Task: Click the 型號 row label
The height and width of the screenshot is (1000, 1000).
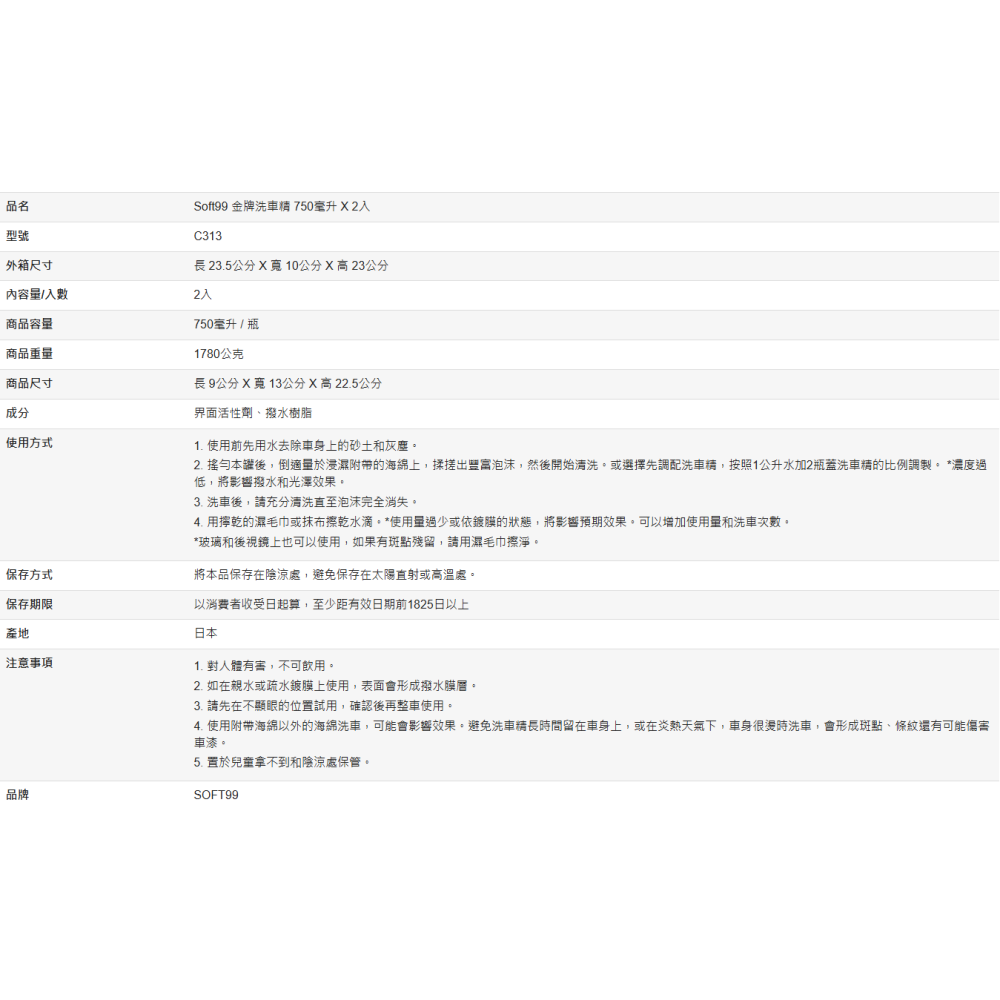Action: pos(18,237)
